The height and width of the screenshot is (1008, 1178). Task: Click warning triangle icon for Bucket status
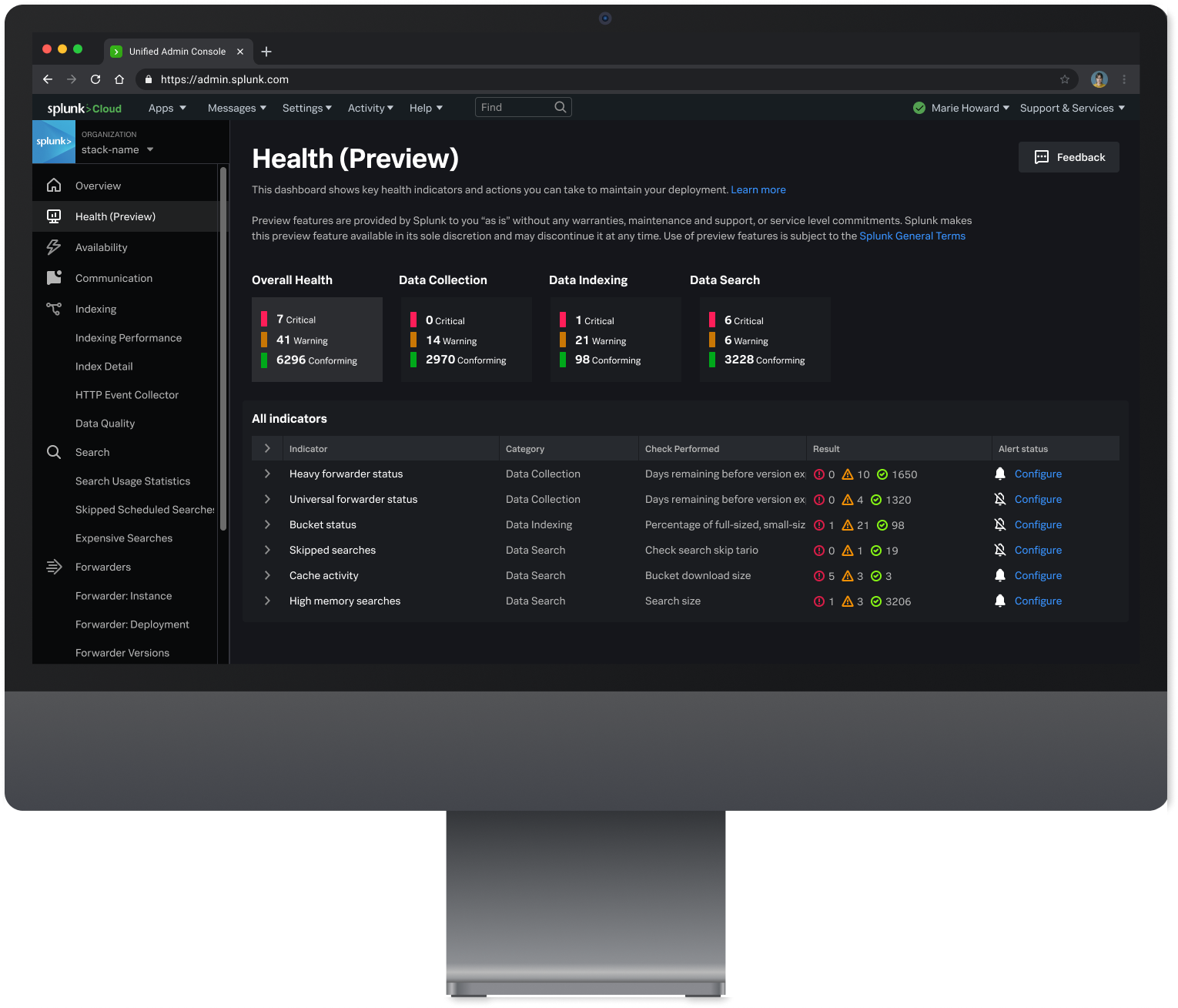click(x=848, y=525)
